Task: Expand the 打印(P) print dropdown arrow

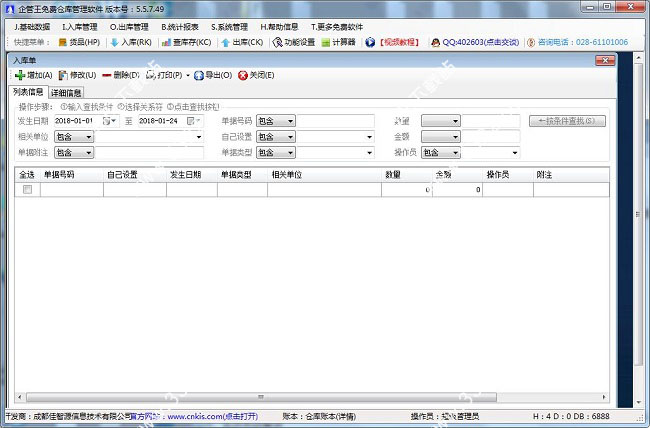Action: 187,76
